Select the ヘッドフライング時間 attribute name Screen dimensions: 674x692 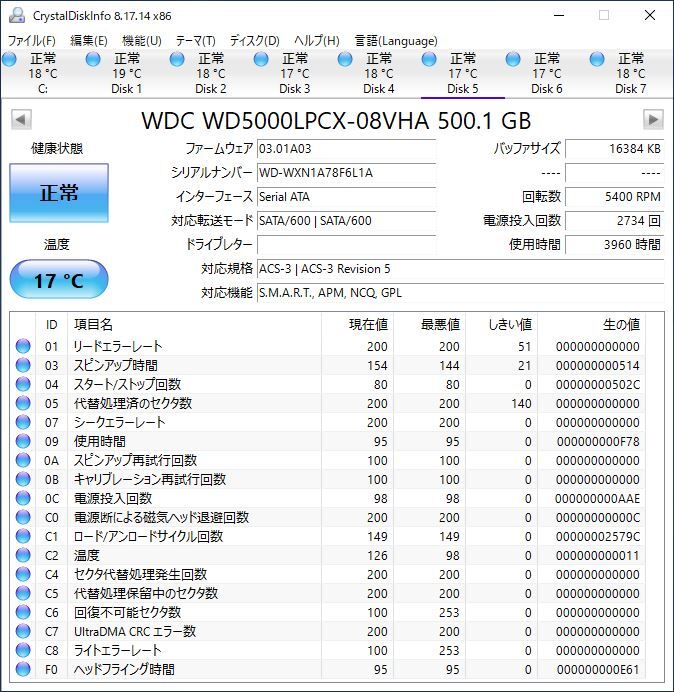point(124,669)
